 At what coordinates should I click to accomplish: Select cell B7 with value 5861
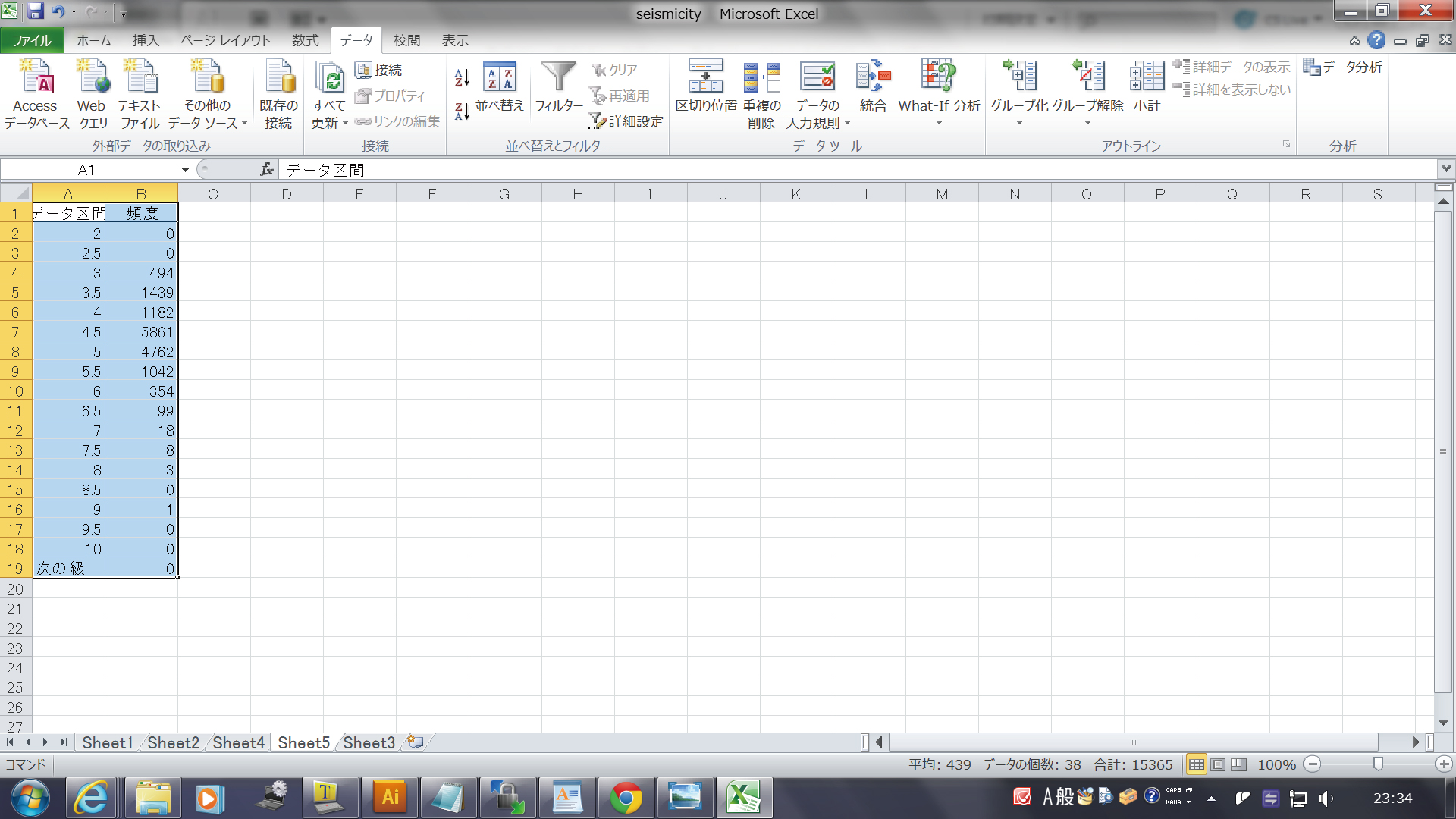tap(141, 332)
